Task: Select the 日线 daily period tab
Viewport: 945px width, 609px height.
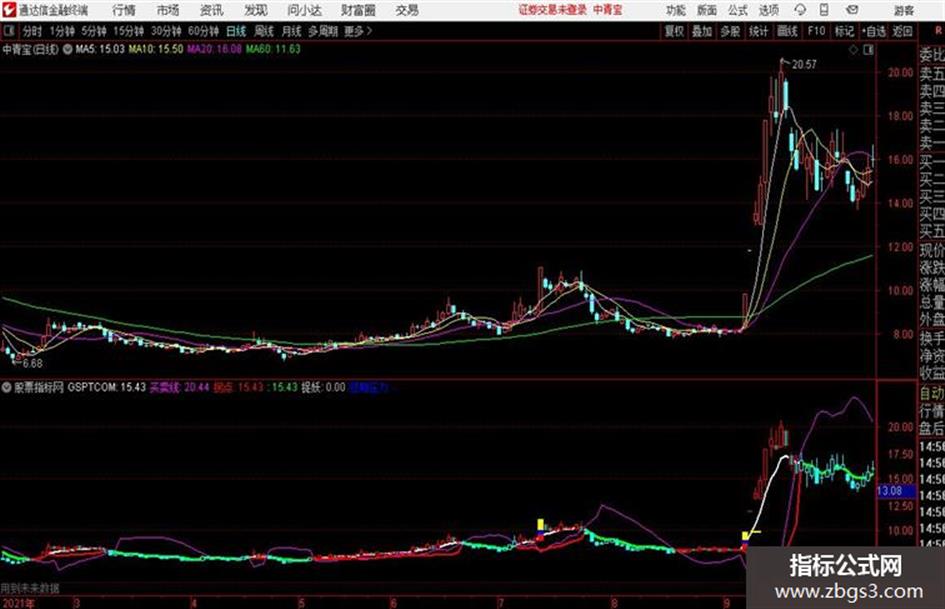Action: pyautogui.click(x=236, y=31)
